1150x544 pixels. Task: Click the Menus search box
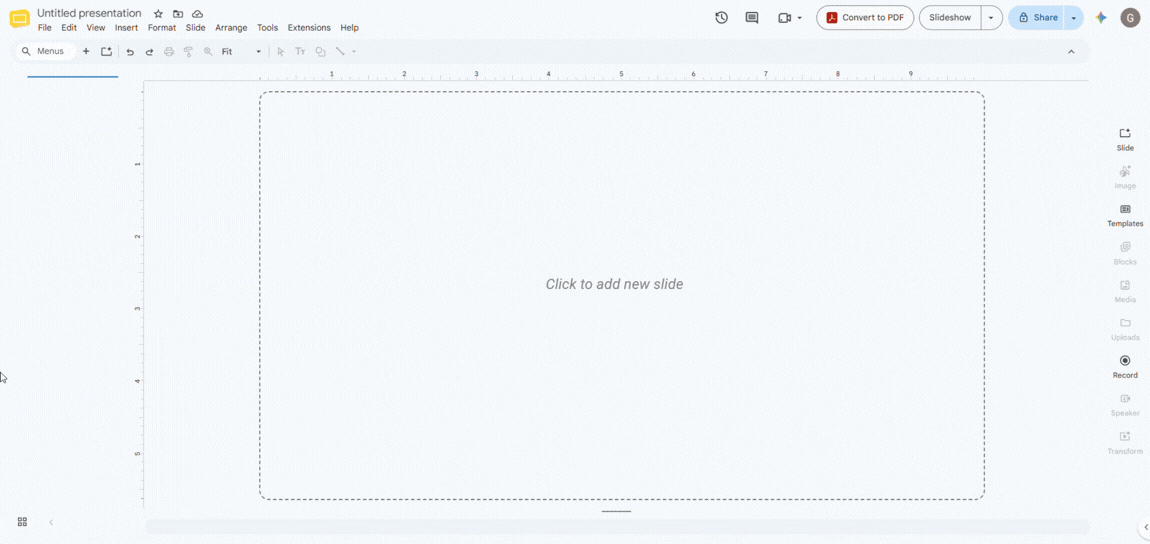coord(47,51)
